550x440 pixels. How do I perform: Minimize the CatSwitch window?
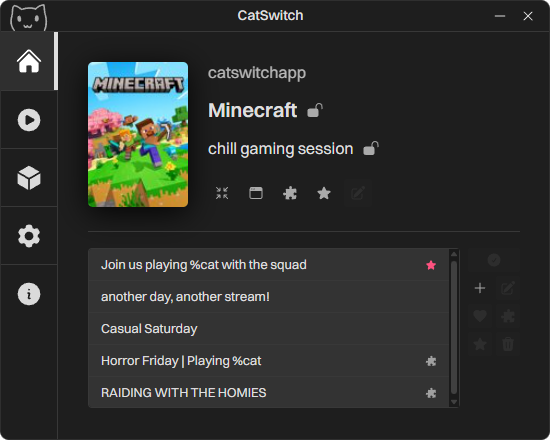point(500,16)
